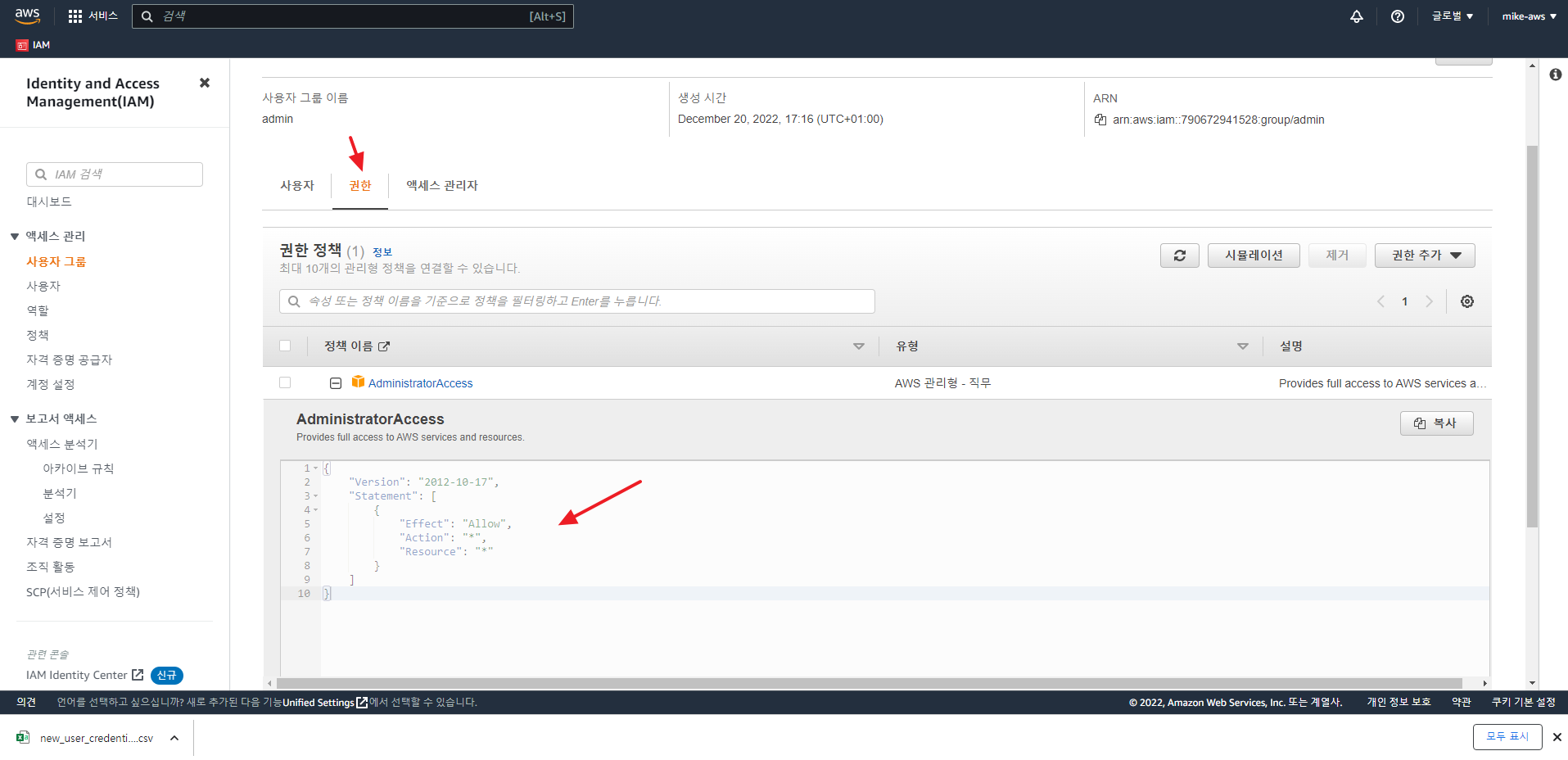
Task: Open 계정 설정 in sidebar
Action: [x=51, y=384]
